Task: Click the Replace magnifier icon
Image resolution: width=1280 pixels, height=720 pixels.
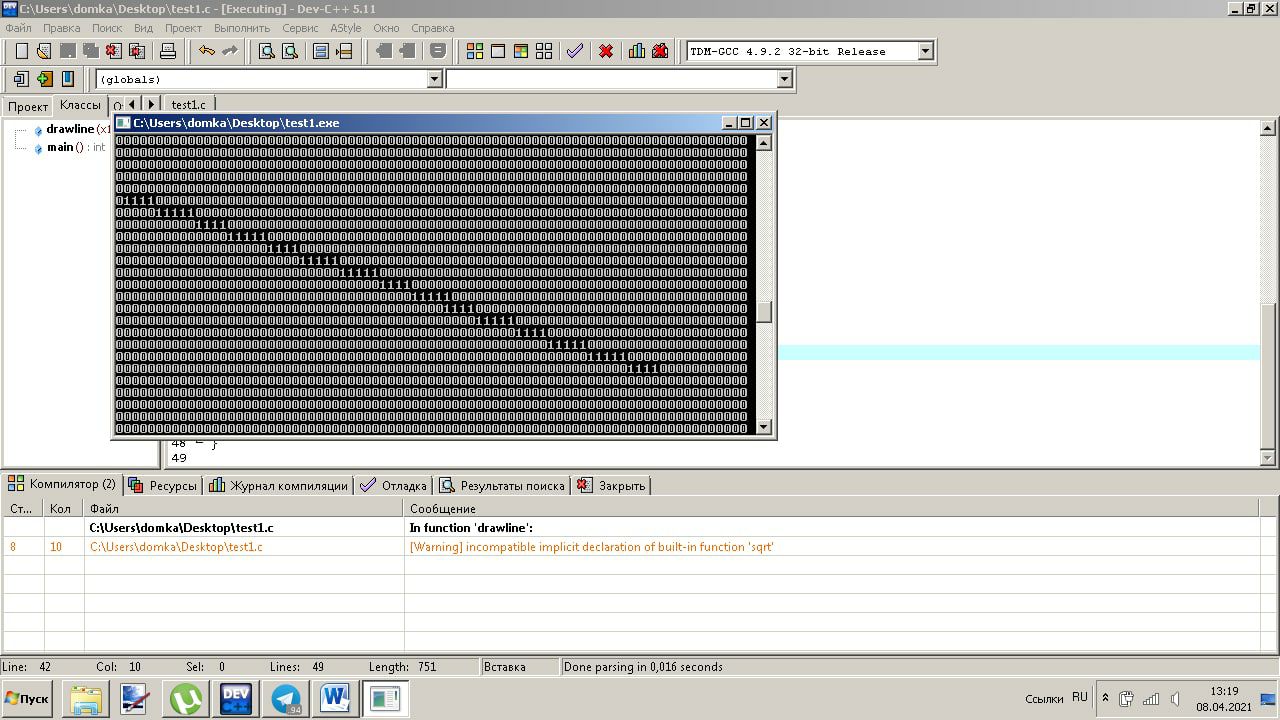Action: (290, 51)
